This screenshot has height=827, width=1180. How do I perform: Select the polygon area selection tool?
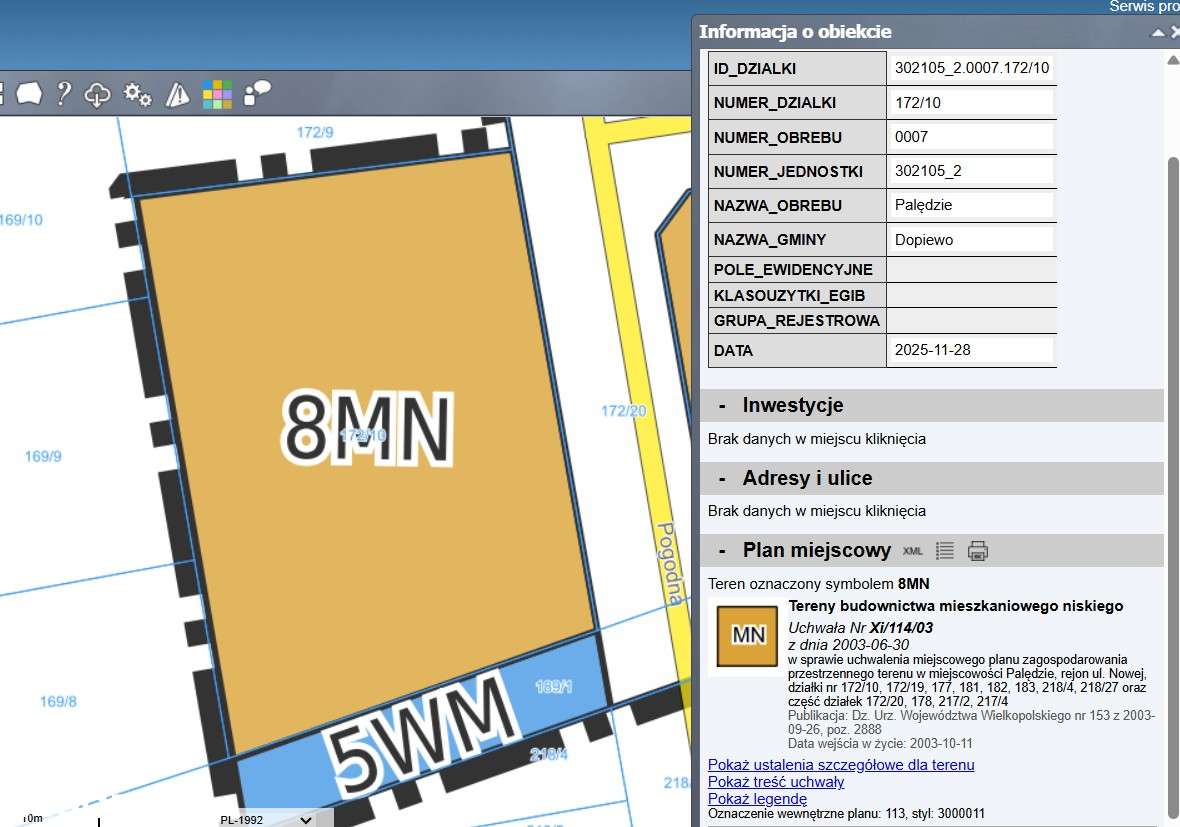click(x=29, y=94)
